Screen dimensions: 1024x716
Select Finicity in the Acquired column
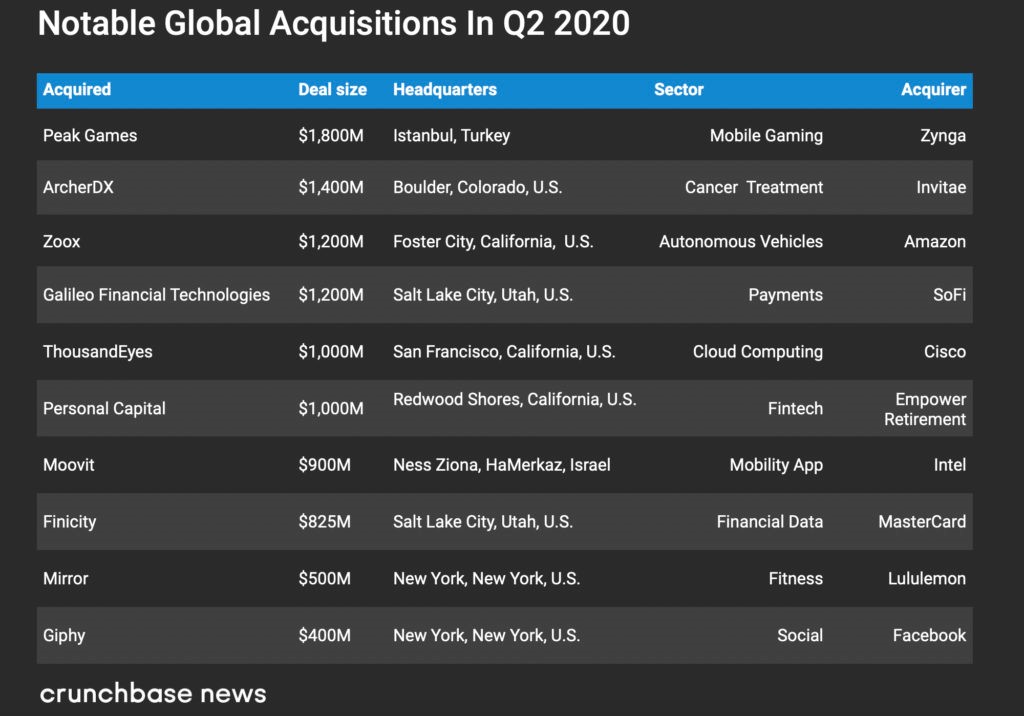click(70, 522)
